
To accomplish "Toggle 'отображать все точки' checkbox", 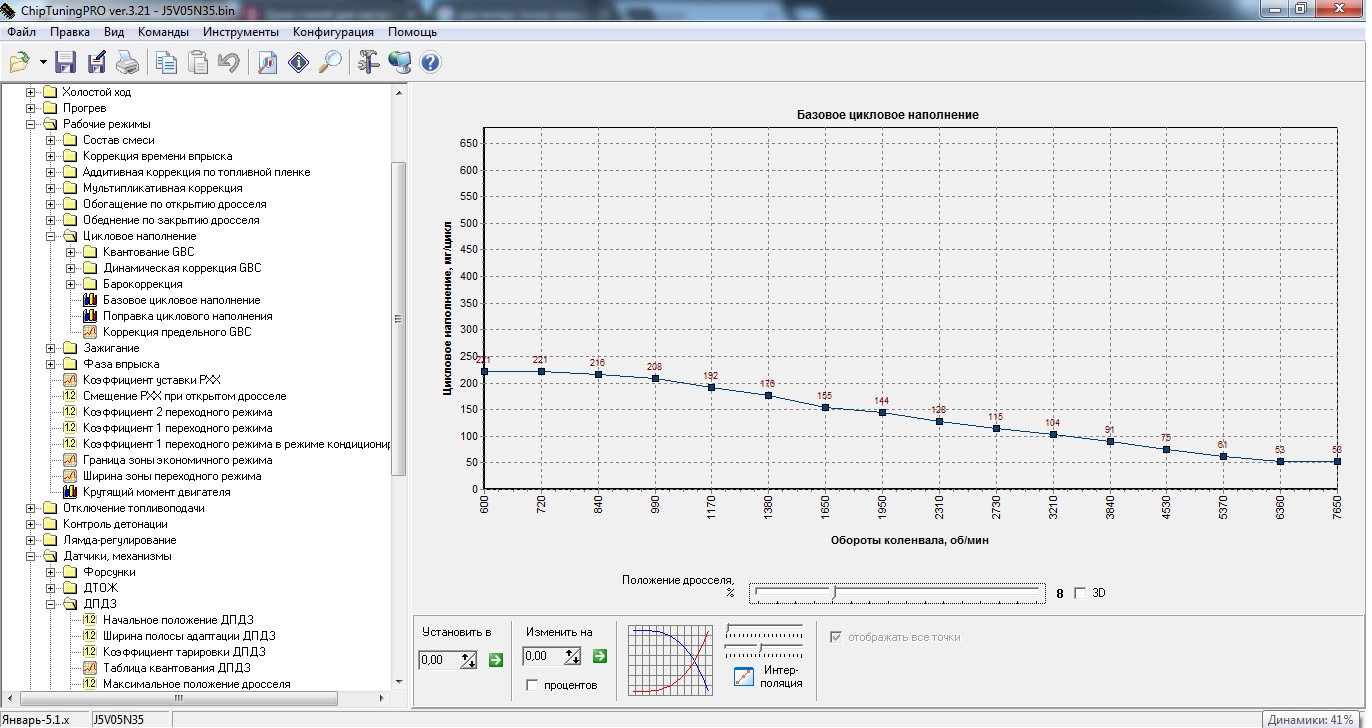I will point(837,637).
